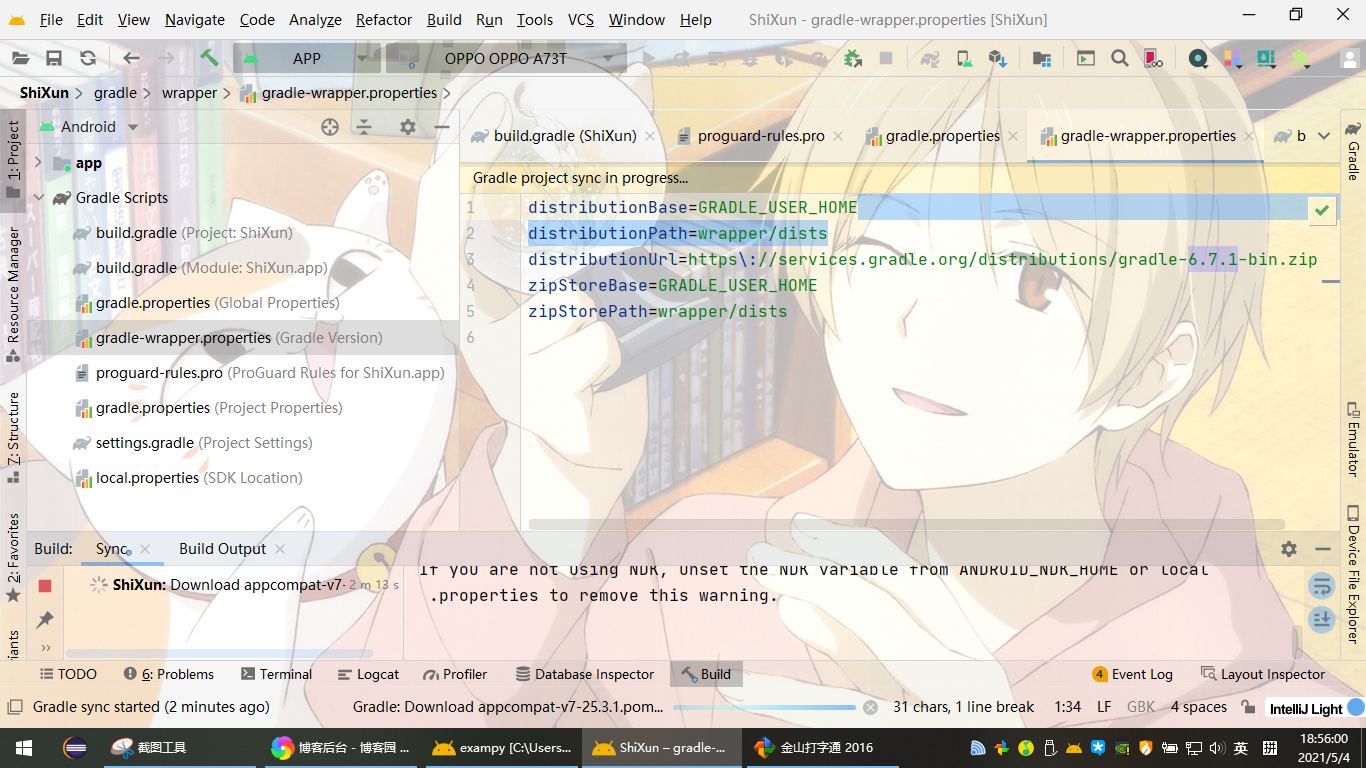Open the Refactor menu
This screenshot has width=1366, height=768.
[x=384, y=20]
